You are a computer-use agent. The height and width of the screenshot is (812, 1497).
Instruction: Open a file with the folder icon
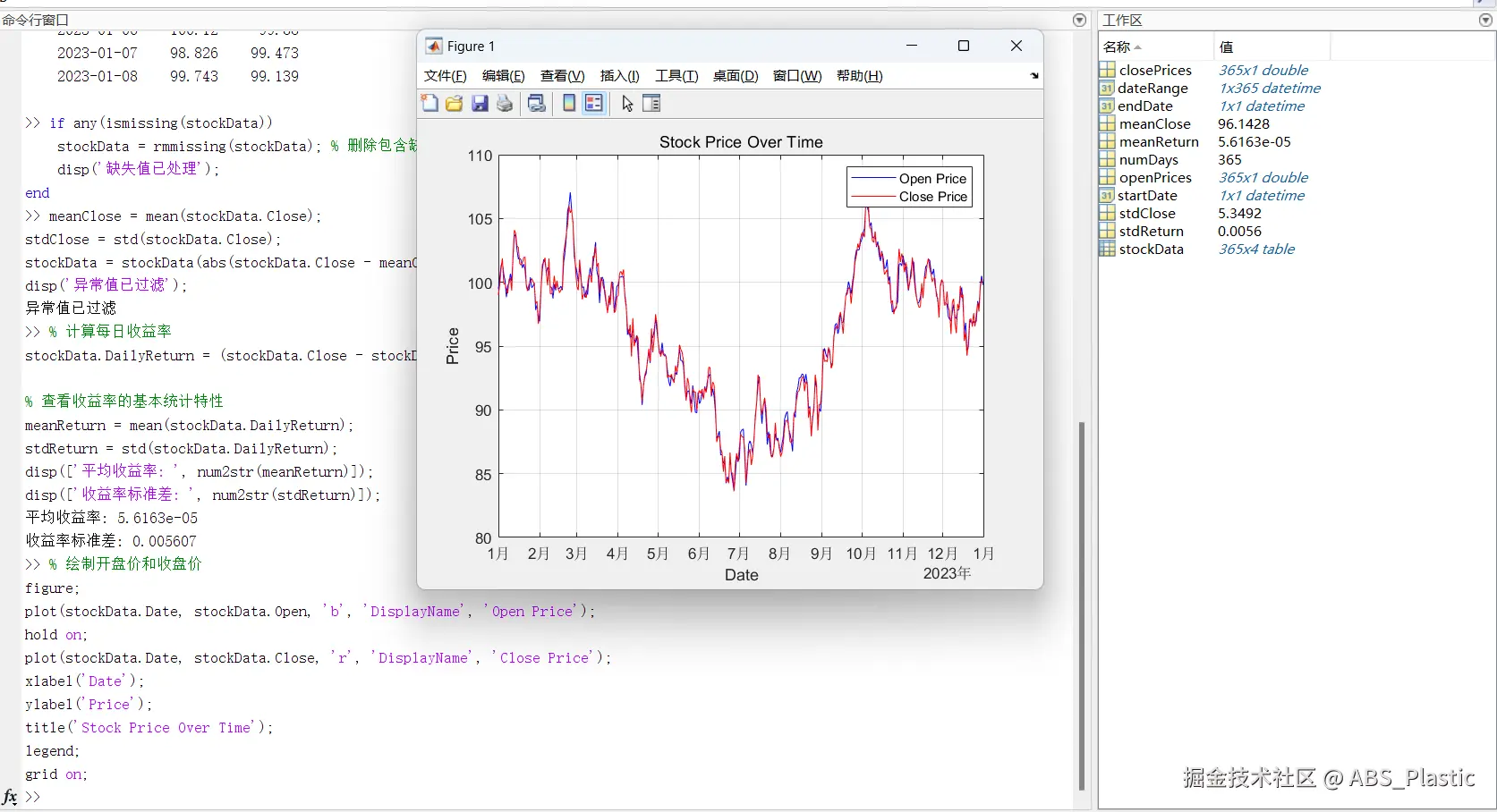point(455,104)
